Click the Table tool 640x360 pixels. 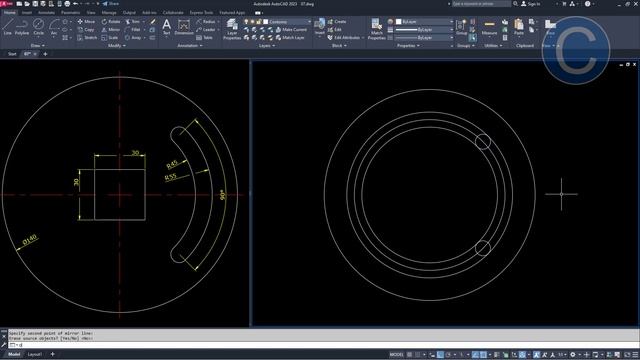tap(204, 38)
